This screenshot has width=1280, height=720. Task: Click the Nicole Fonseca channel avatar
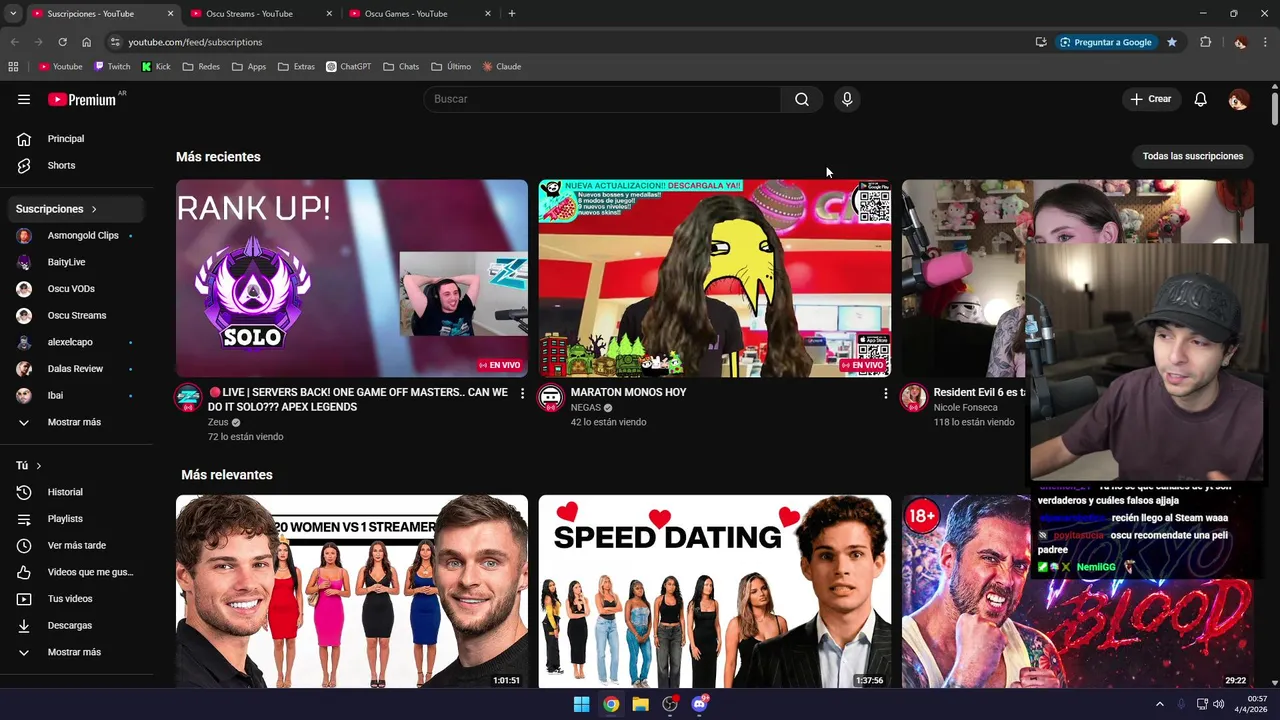(x=913, y=398)
